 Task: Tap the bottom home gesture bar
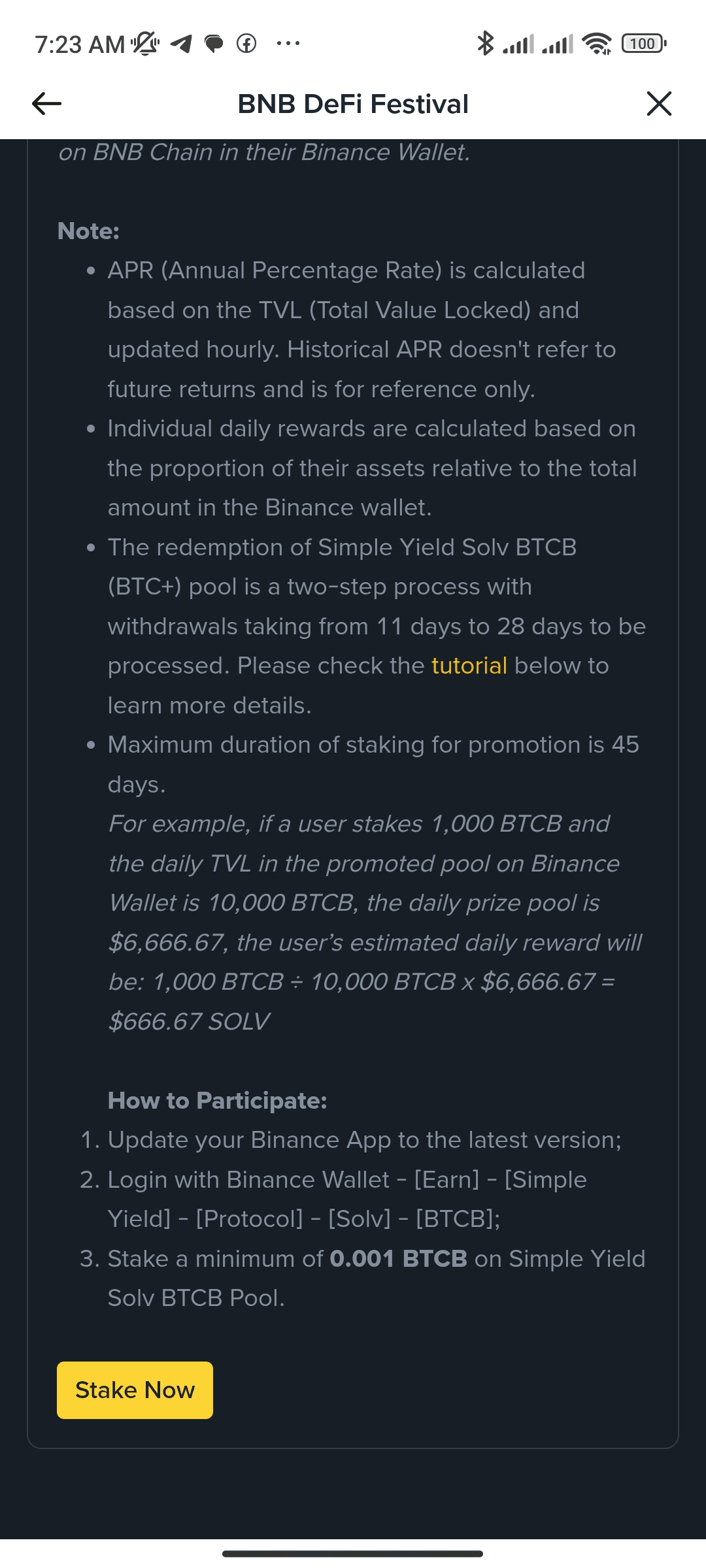click(x=353, y=1554)
